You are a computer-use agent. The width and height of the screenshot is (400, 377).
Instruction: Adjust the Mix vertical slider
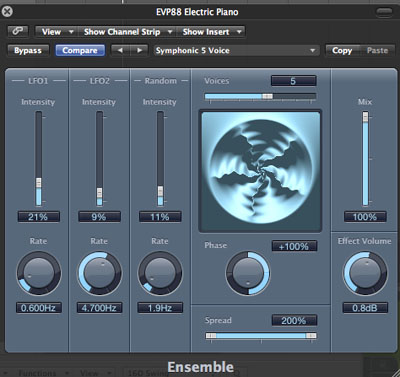(x=366, y=159)
